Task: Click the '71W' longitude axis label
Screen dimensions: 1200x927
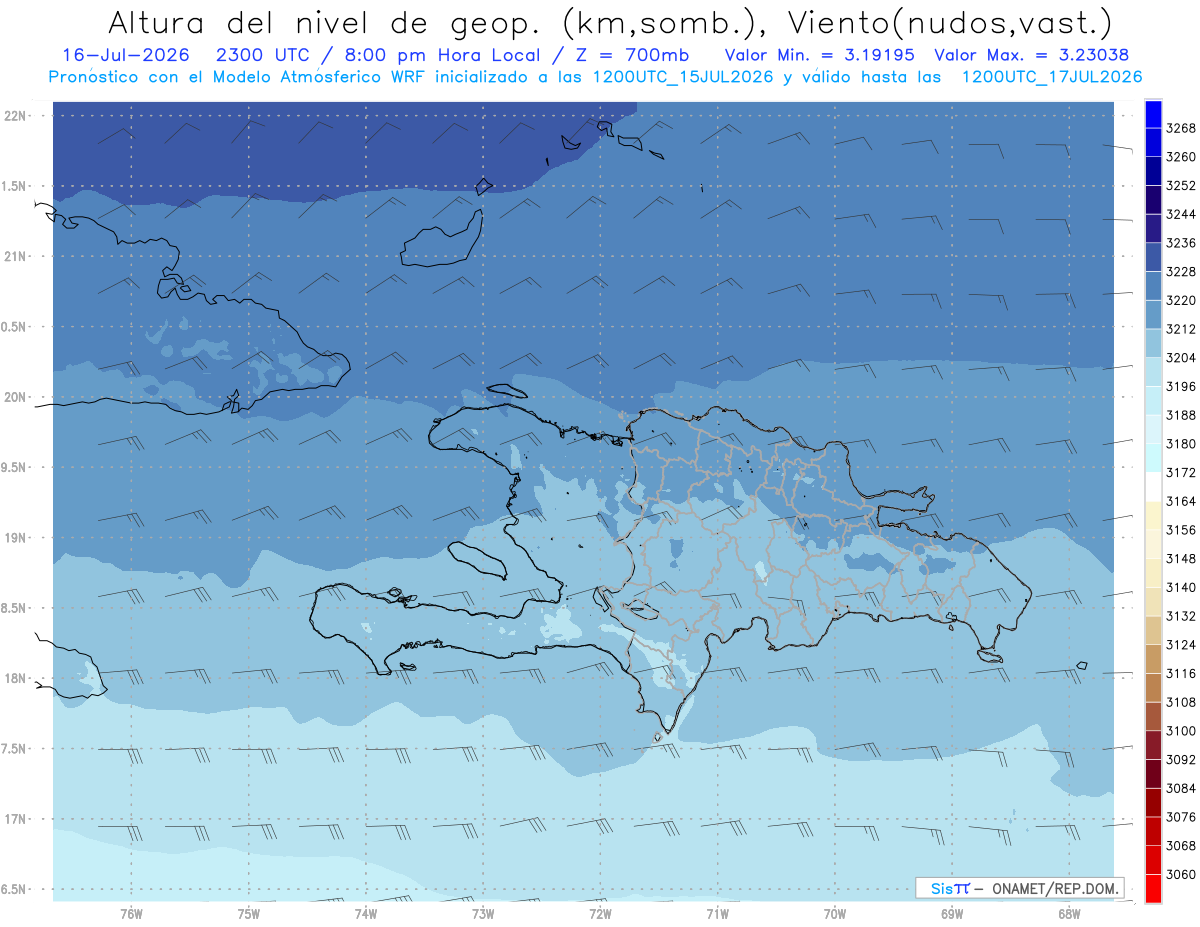Action: 717,914
